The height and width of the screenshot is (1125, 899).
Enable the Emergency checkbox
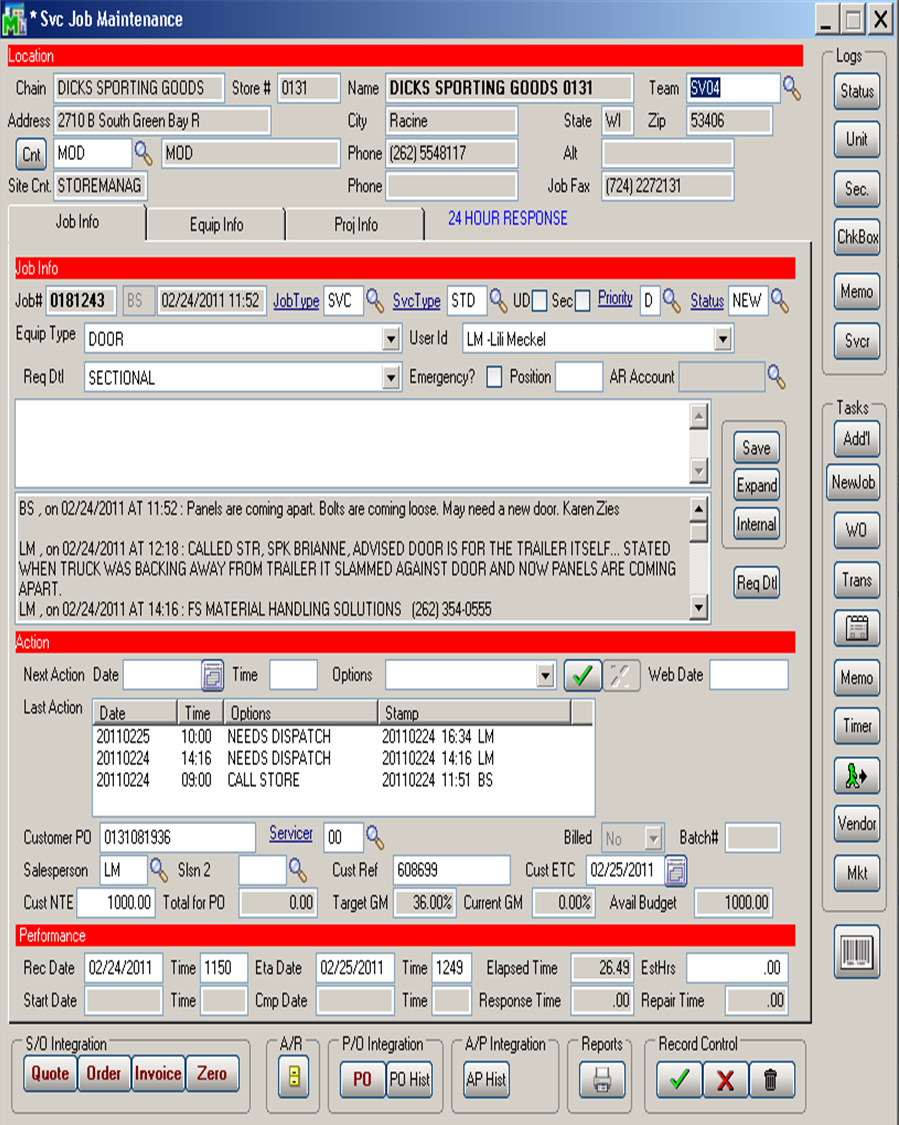(494, 377)
